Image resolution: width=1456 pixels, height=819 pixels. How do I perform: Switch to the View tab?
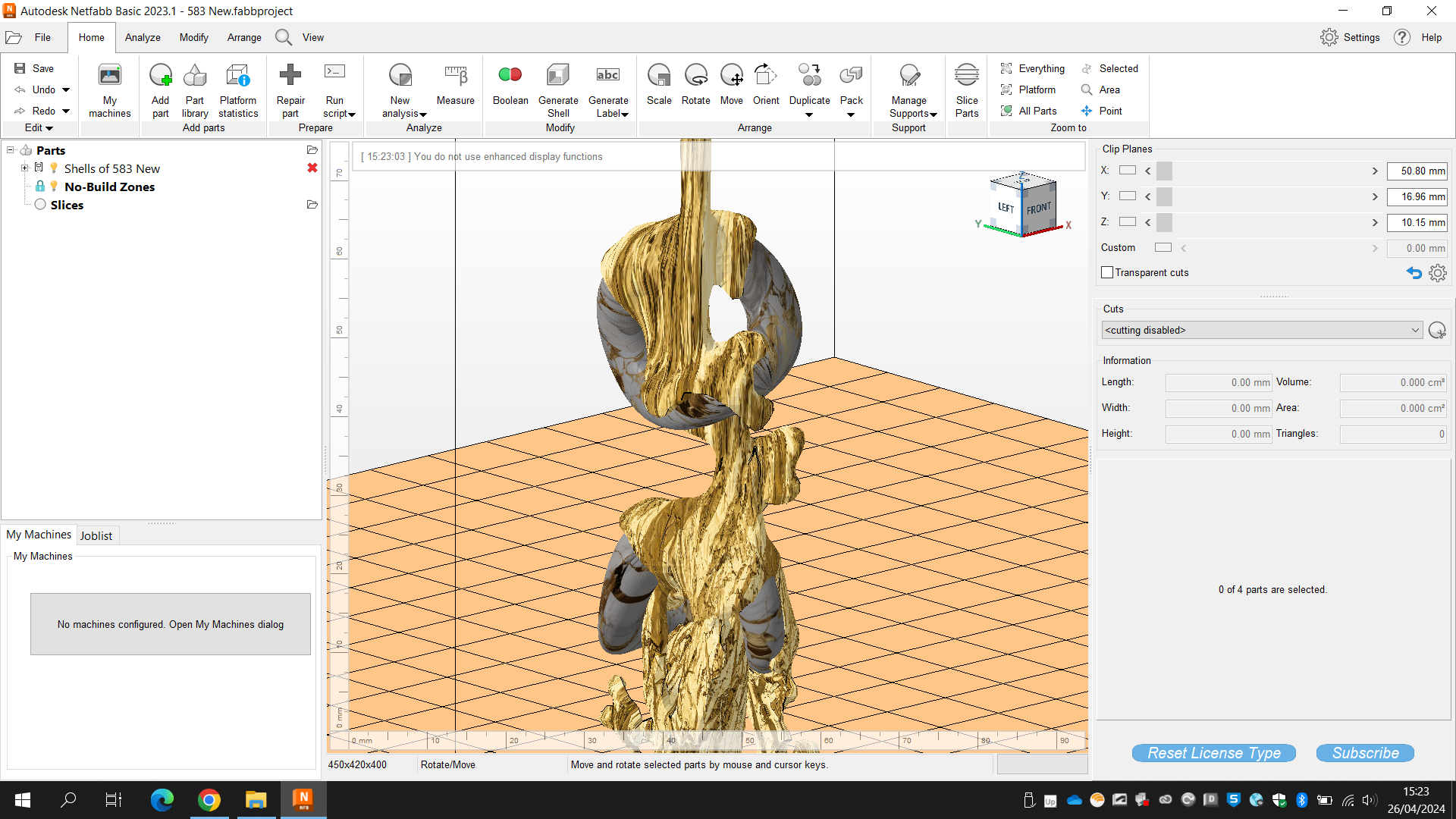[x=312, y=37]
